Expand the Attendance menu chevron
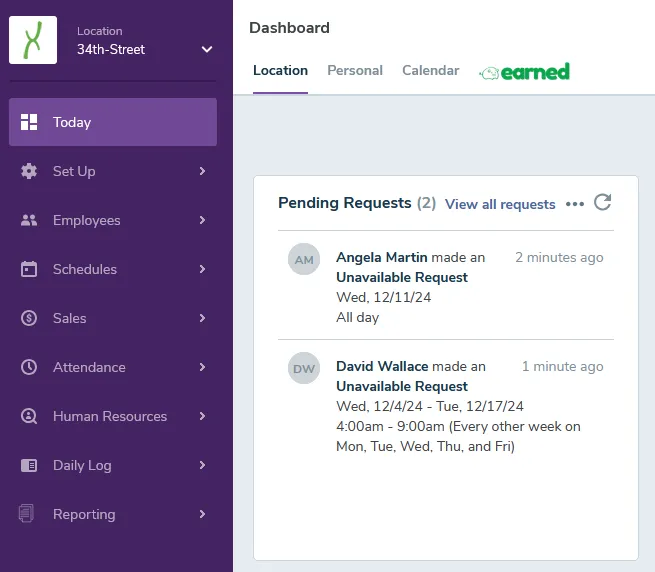655x572 pixels. pyautogui.click(x=203, y=367)
